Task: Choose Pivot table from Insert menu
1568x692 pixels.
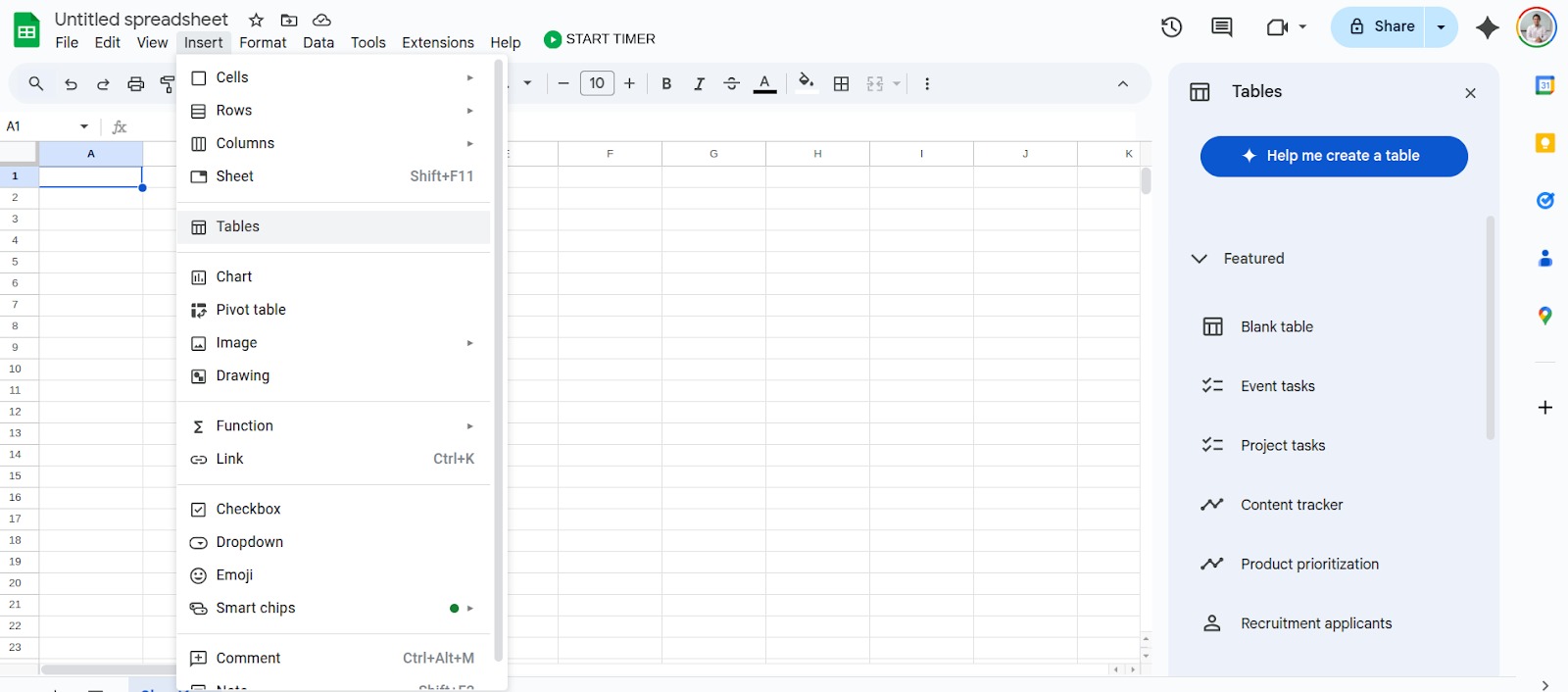Action: tap(251, 310)
